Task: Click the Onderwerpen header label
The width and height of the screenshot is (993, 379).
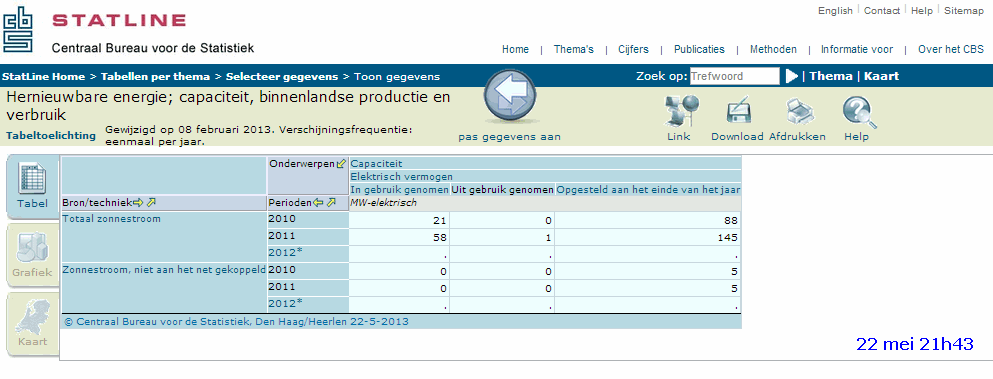Action: pos(302,164)
